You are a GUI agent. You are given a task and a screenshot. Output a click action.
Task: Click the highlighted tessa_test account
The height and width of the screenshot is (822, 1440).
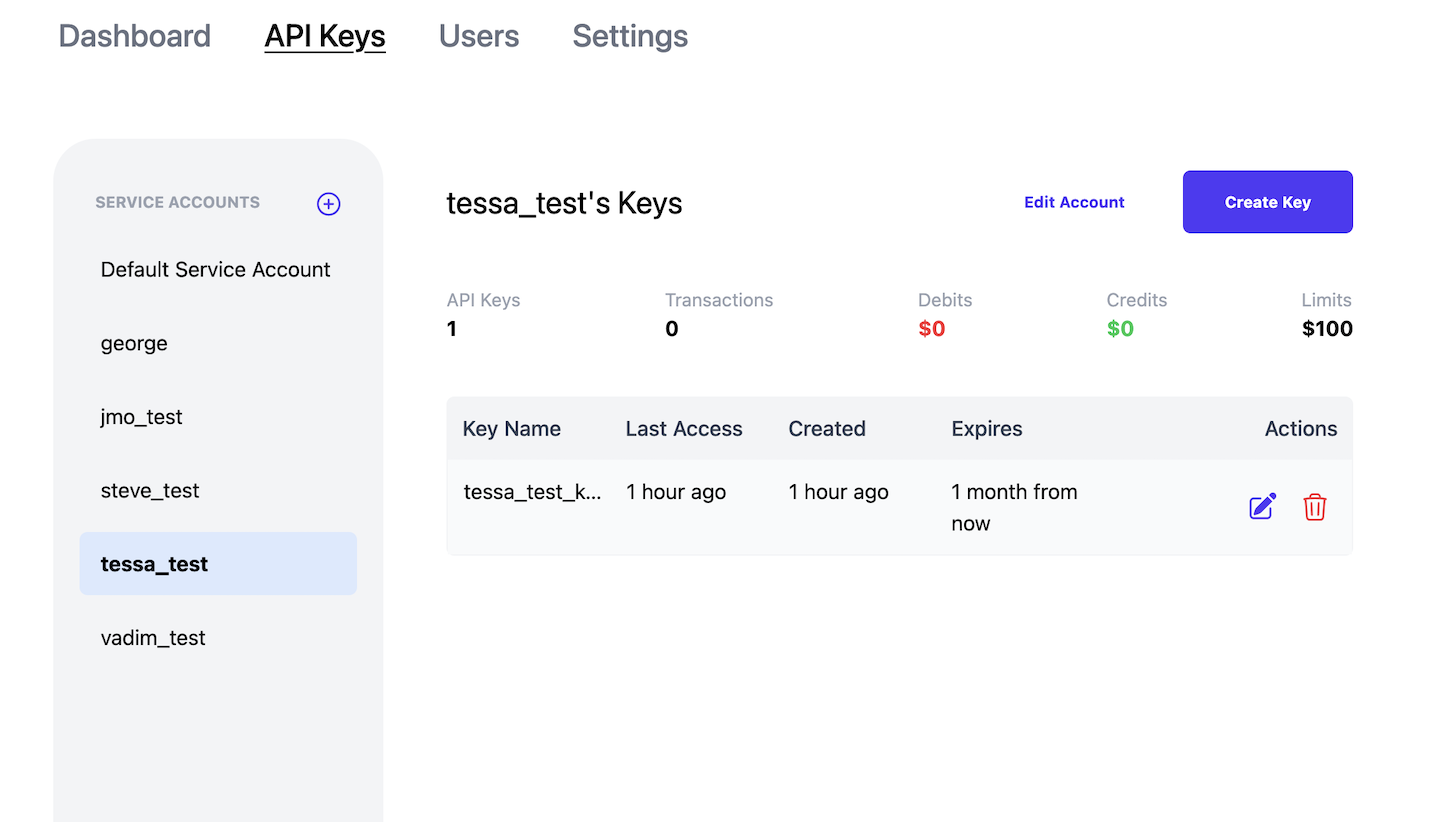(155, 563)
